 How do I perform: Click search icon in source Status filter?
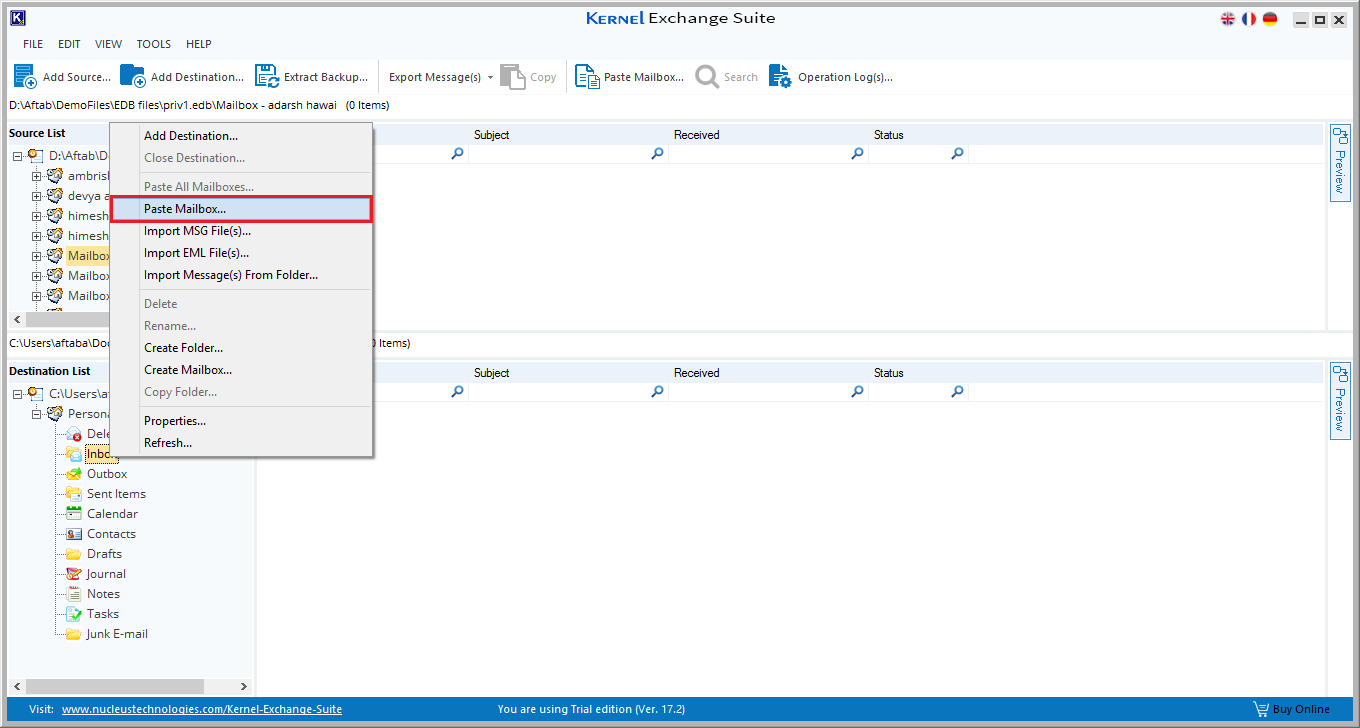click(x=958, y=154)
